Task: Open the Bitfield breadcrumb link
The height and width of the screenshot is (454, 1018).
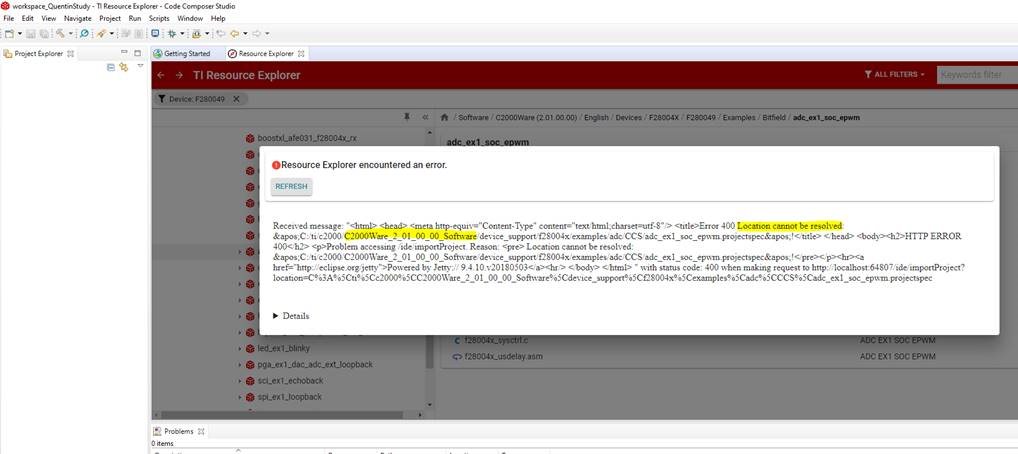Action: 775,118
